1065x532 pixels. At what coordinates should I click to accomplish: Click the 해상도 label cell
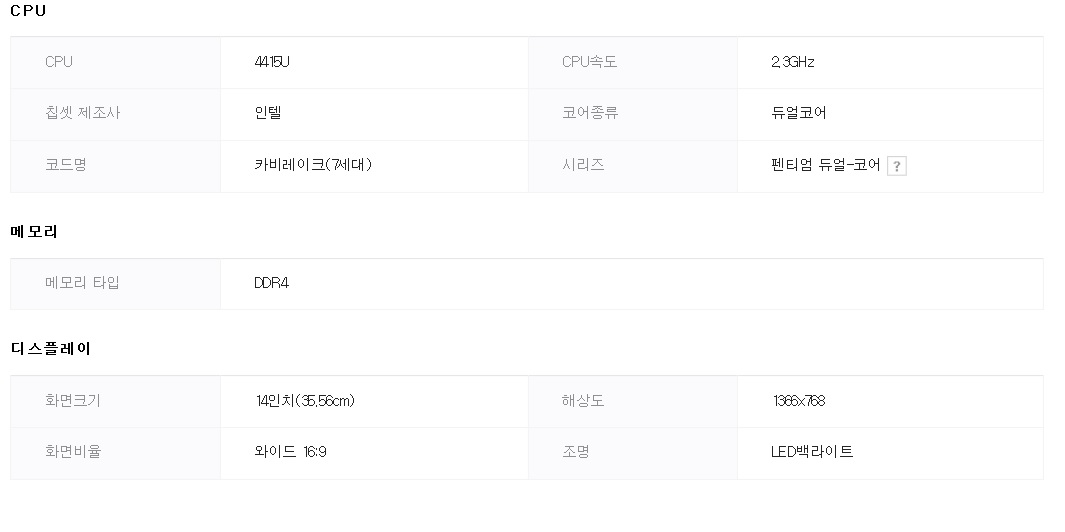point(633,402)
